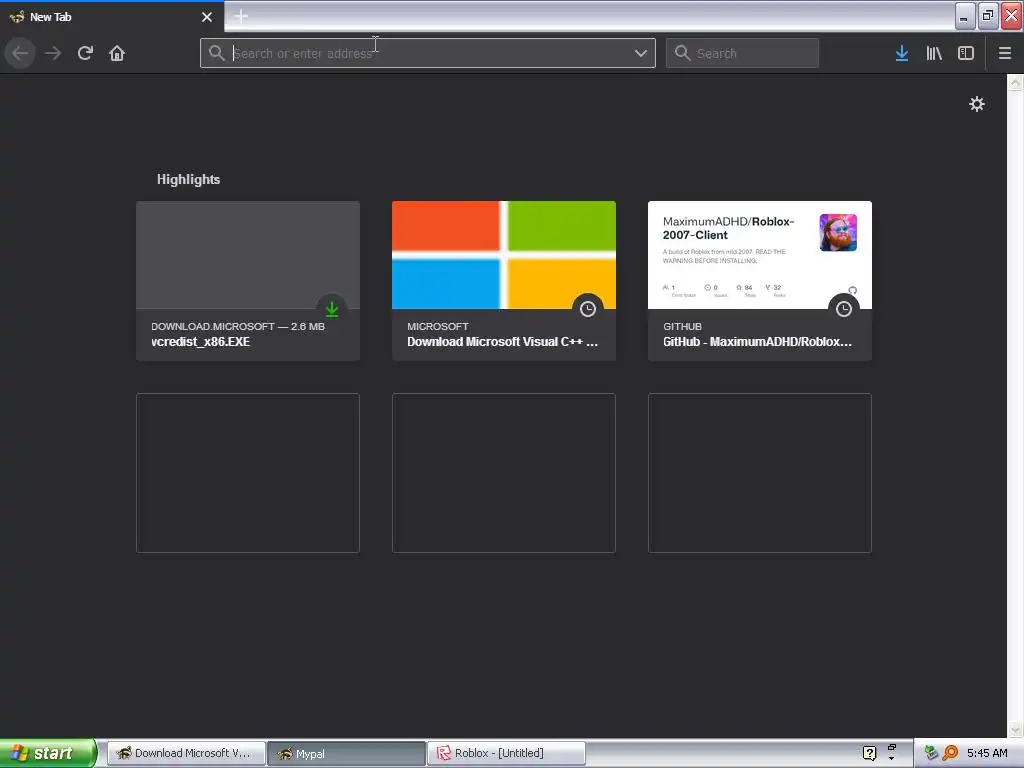Click the 5:45 AM clock
This screenshot has height=768, width=1024.
click(987, 753)
